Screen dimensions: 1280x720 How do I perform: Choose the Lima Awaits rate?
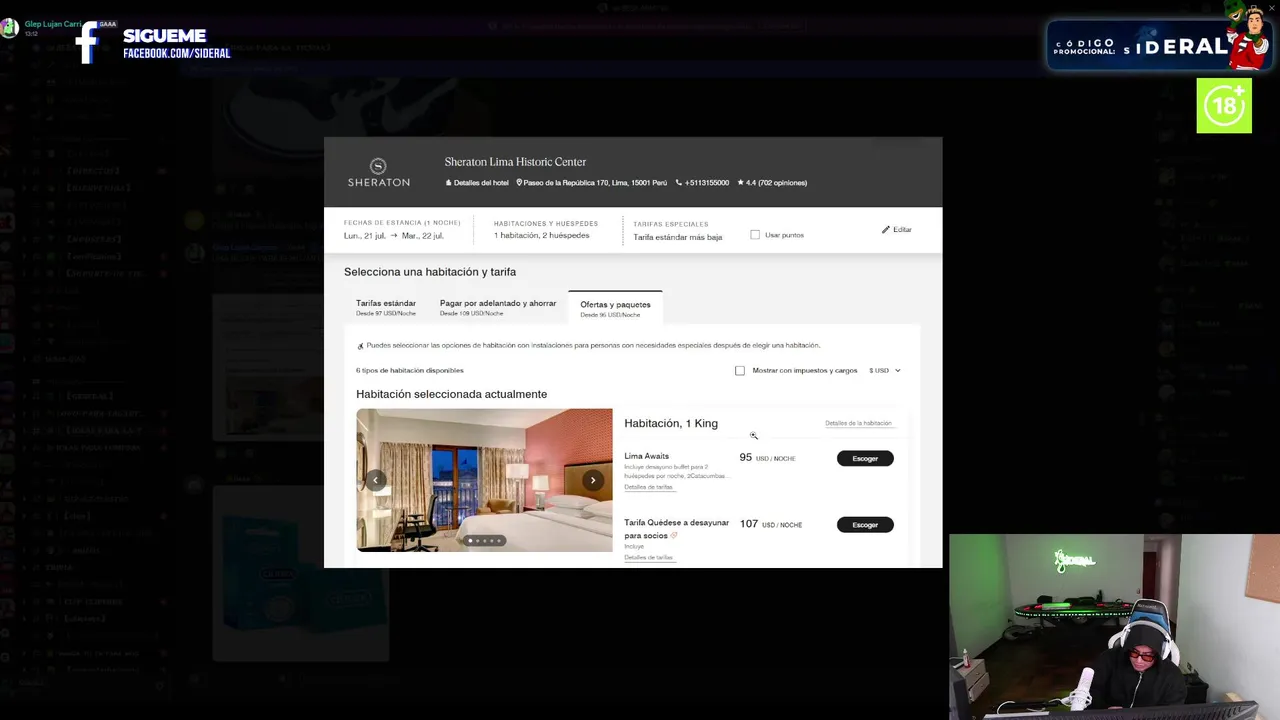865,459
